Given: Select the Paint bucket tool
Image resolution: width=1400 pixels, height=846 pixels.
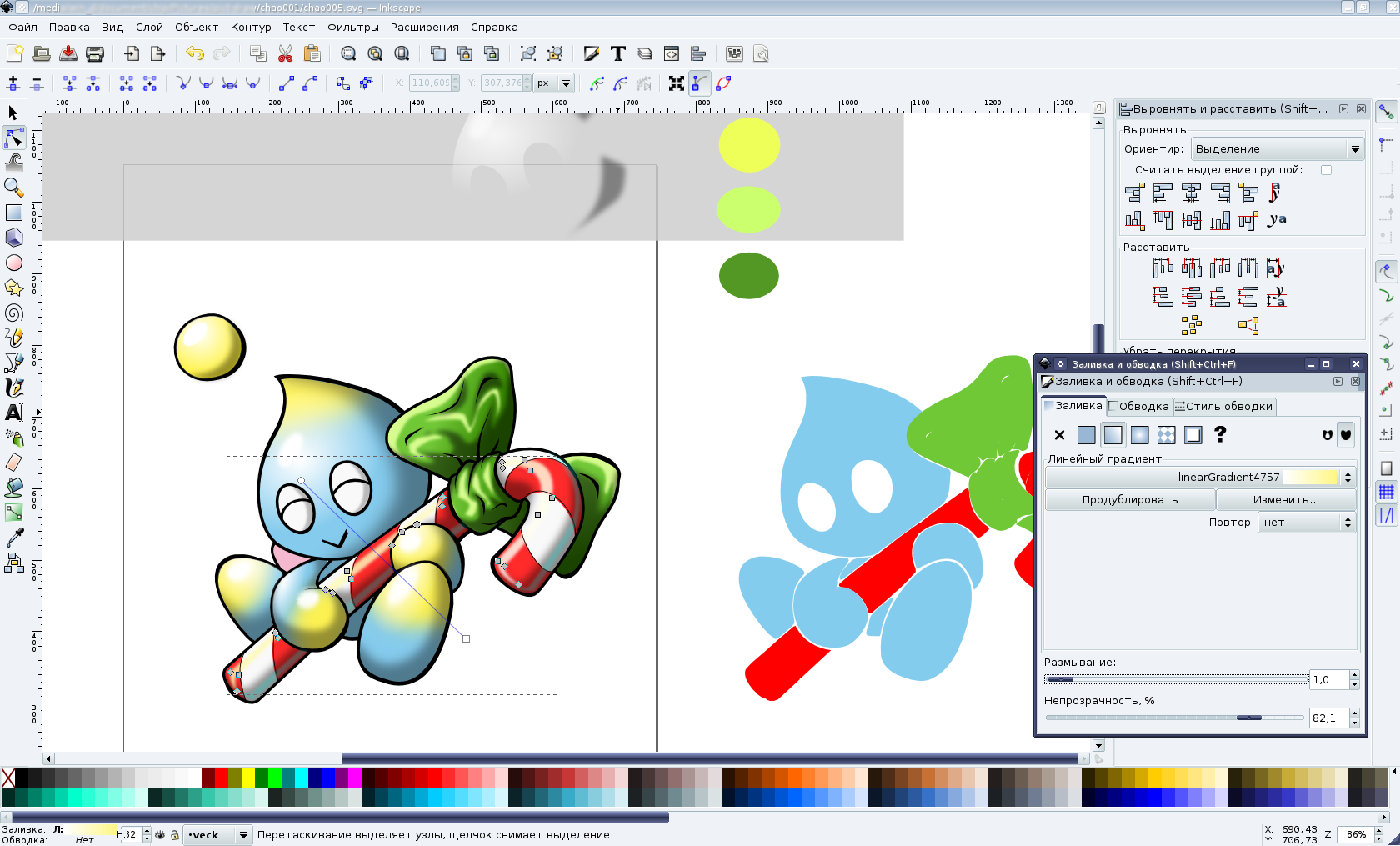Looking at the screenshot, I should 13,488.
